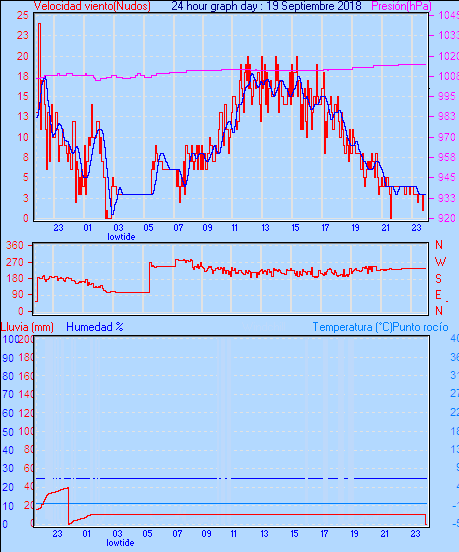Click the 'W' compass direction label
The width and height of the screenshot is (459, 552).
click(x=440, y=262)
